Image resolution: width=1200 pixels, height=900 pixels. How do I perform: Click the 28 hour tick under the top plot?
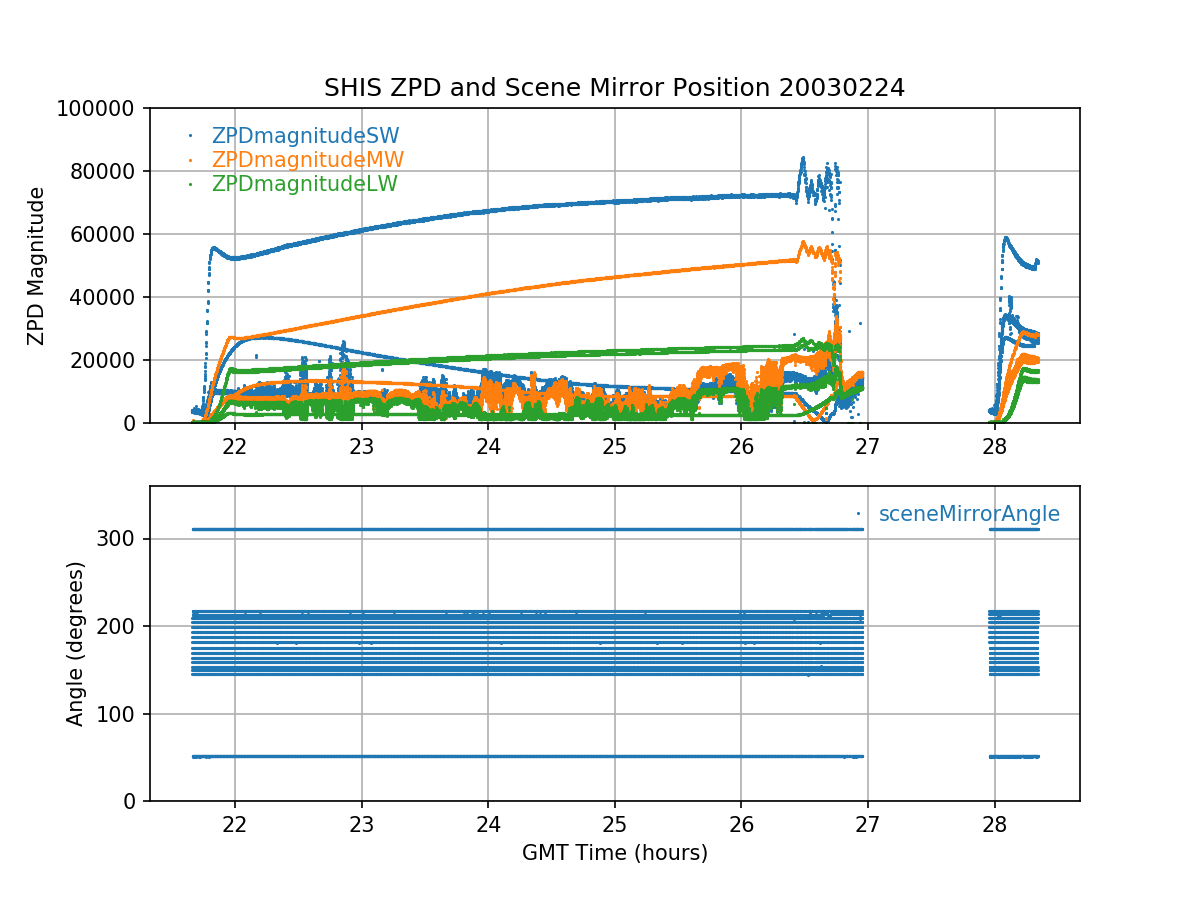pos(994,444)
